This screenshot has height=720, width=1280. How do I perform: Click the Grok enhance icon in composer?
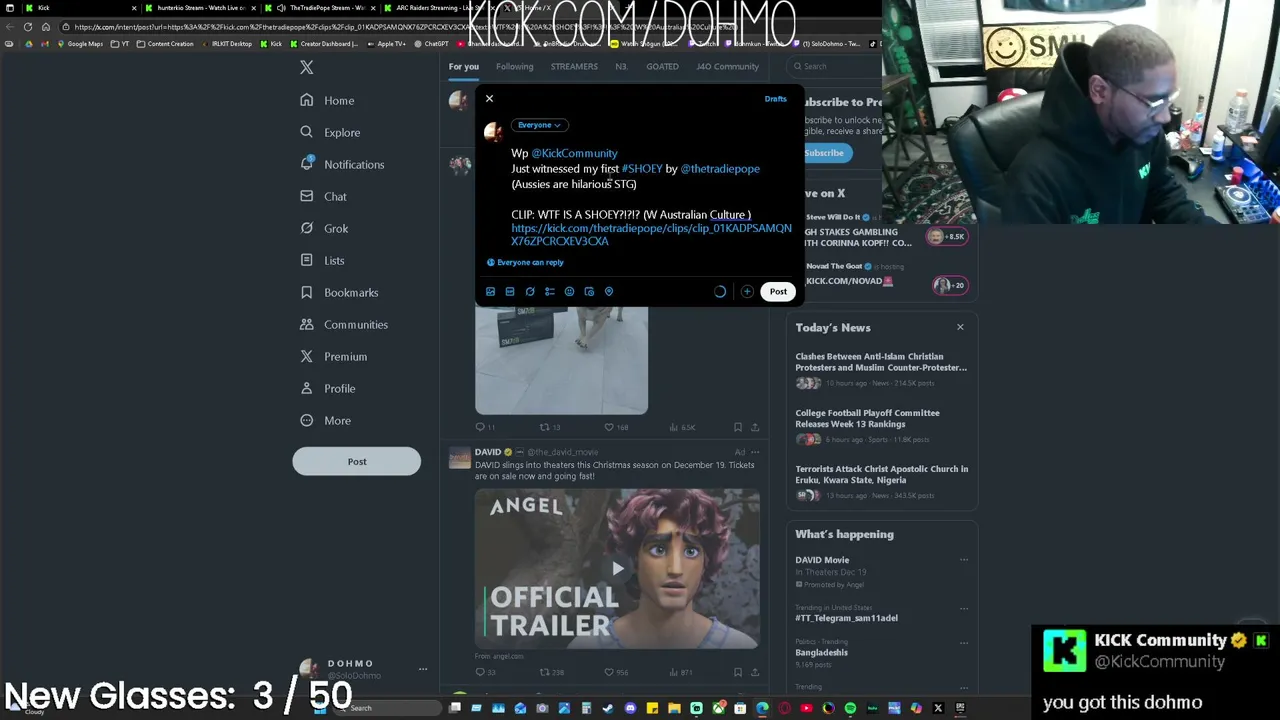click(x=530, y=291)
